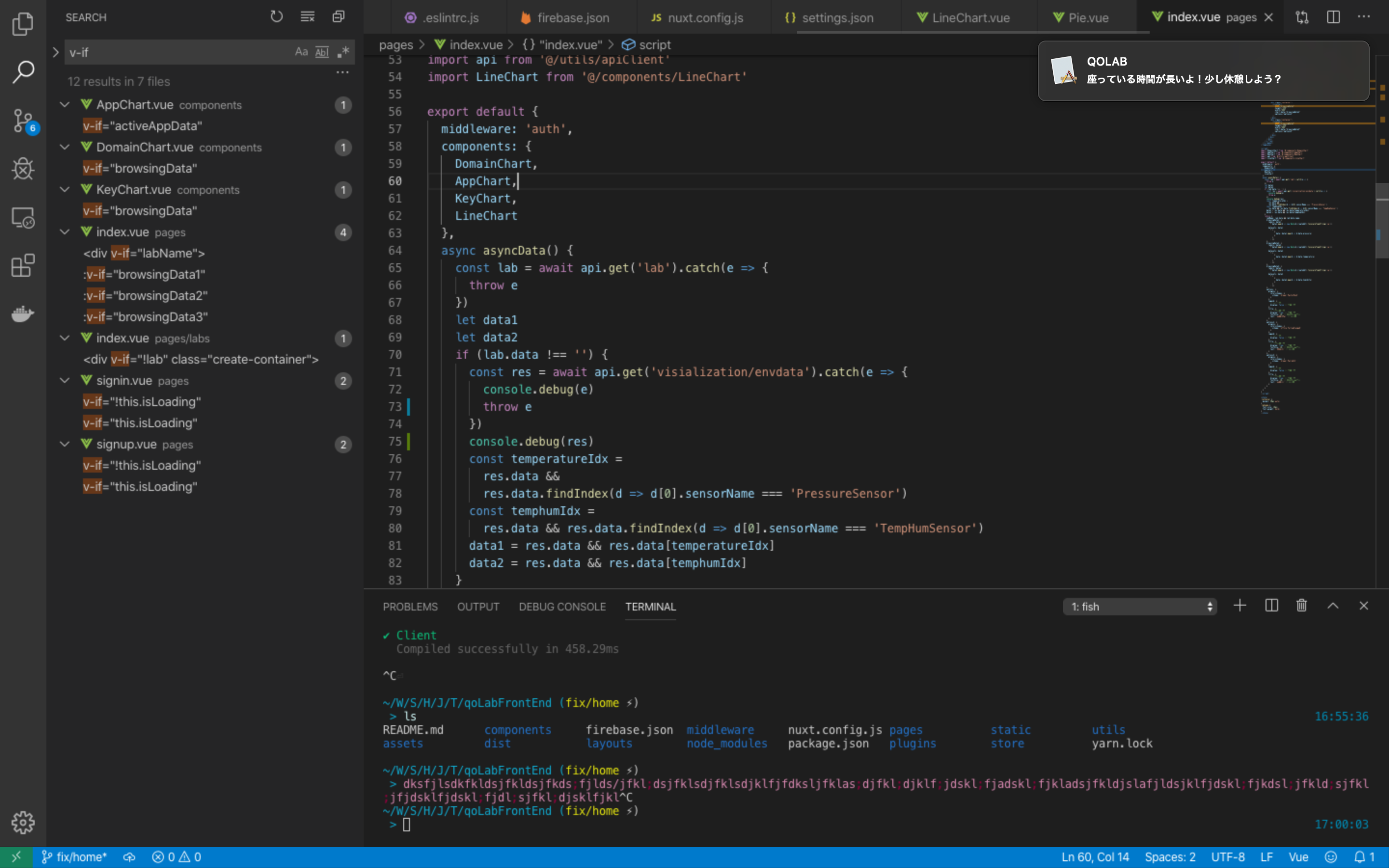Enable regular expression search
The width and height of the screenshot is (1389, 868).
click(x=342, y=52)
